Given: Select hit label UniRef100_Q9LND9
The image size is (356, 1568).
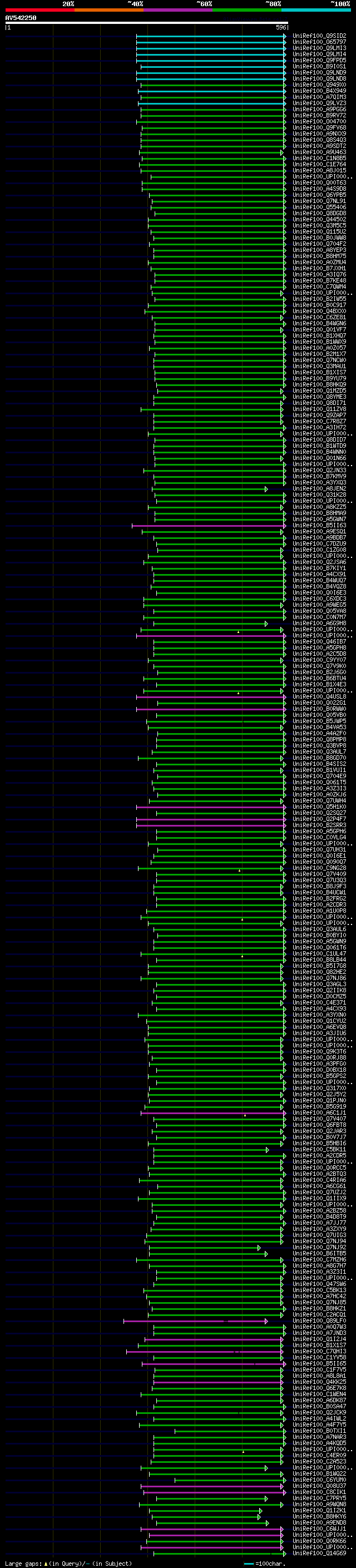Looking at the screenshot, I should [319, 72].
